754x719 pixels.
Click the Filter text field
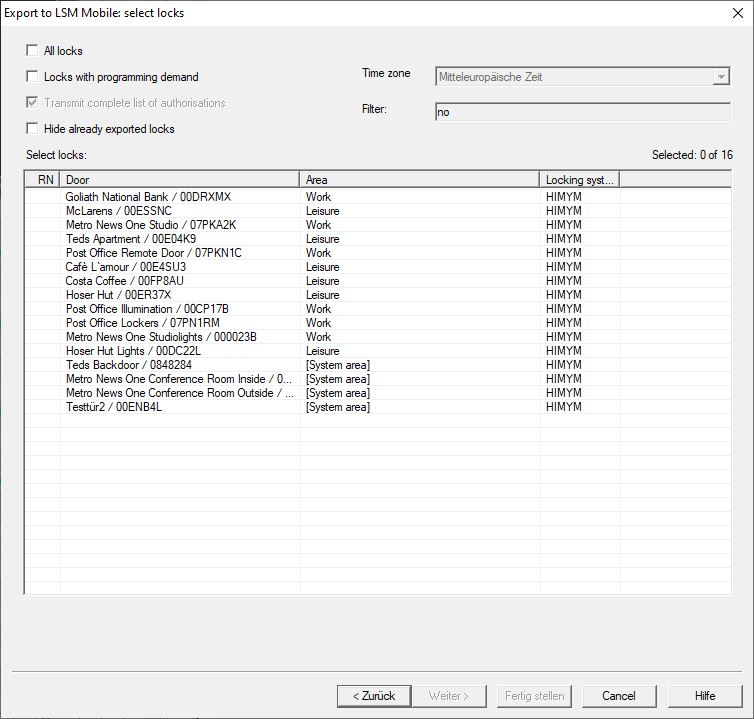point(582,113)
